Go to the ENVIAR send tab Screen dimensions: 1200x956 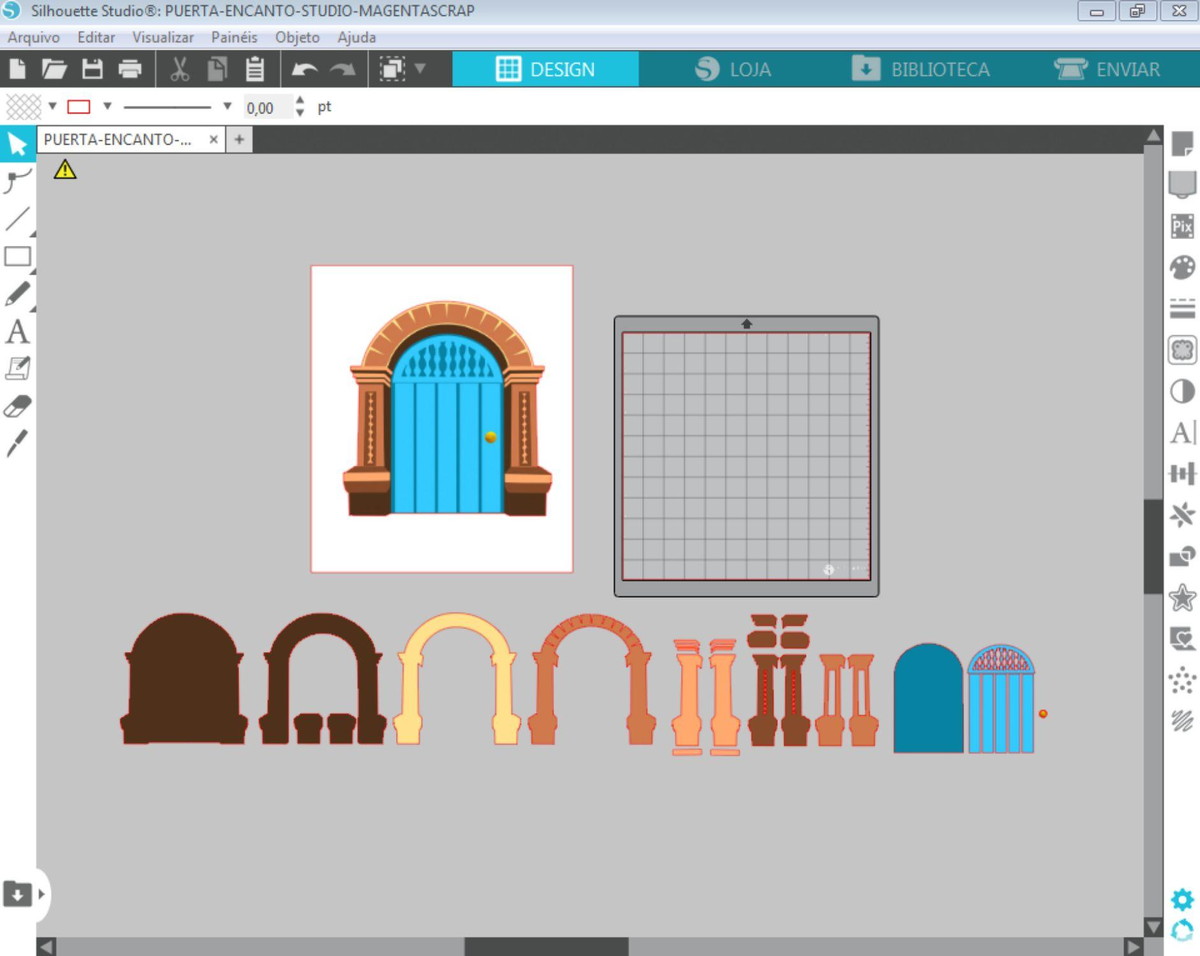1107,69
